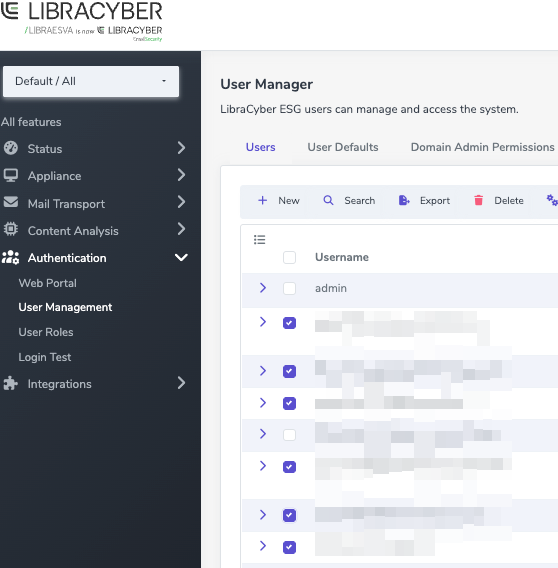Expand the Status menu chevron
This screenshot has height=568, width=558.
[x=182, y=148]
